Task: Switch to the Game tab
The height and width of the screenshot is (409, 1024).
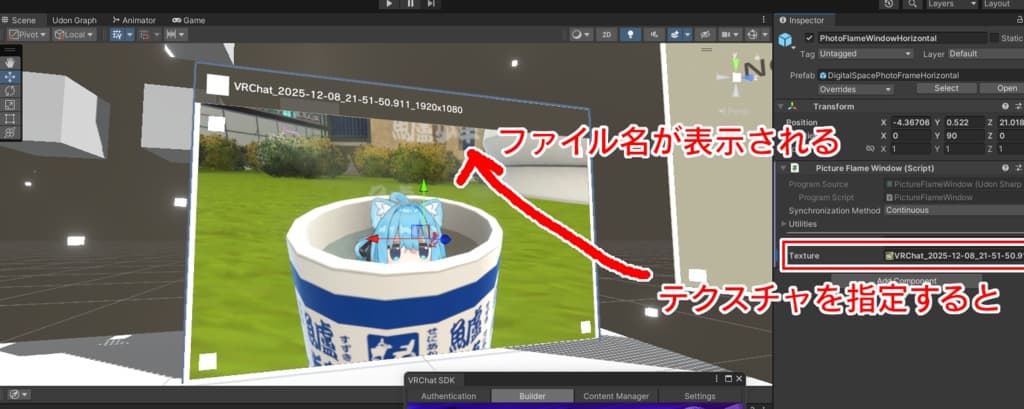Action: click(189, 20)
